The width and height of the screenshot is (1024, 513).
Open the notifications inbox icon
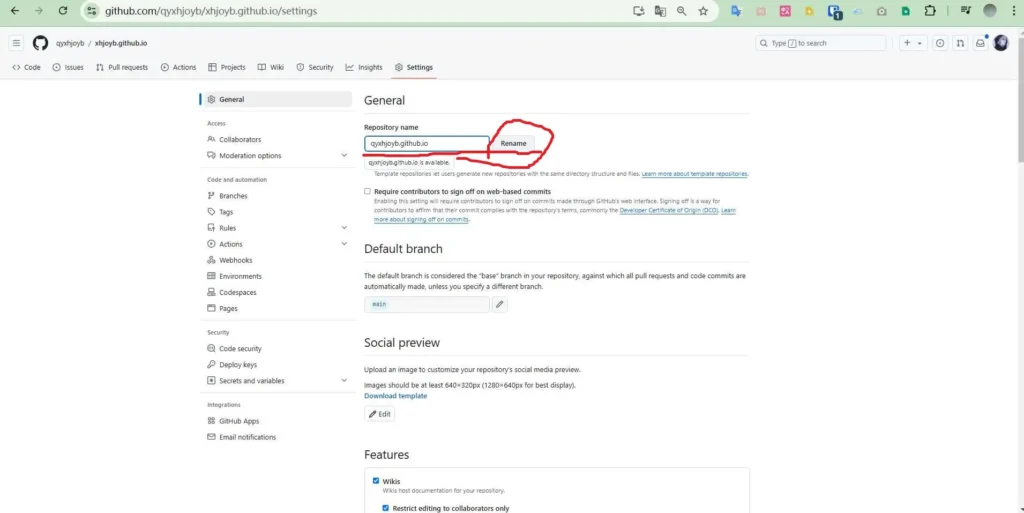pyautogui.click(x=980, y=43)
